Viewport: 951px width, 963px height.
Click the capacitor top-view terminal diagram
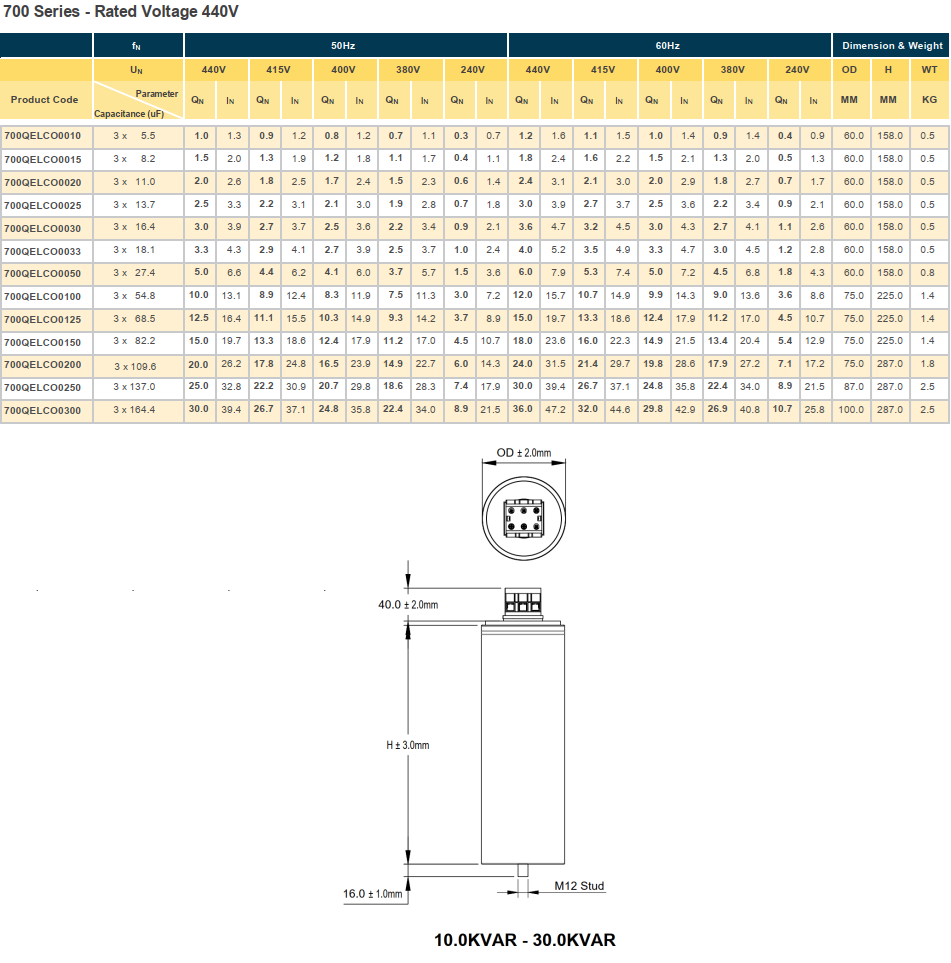(x=524, y=512)
